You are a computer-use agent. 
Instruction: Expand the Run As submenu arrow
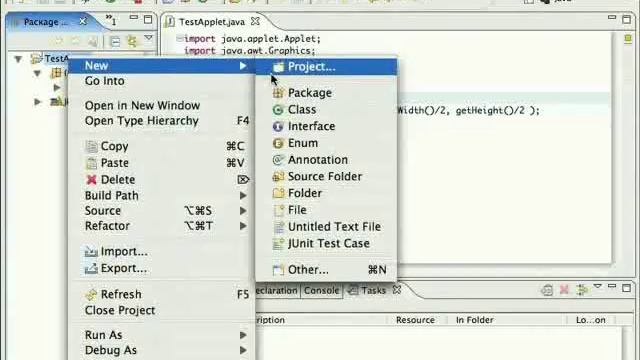243,335
